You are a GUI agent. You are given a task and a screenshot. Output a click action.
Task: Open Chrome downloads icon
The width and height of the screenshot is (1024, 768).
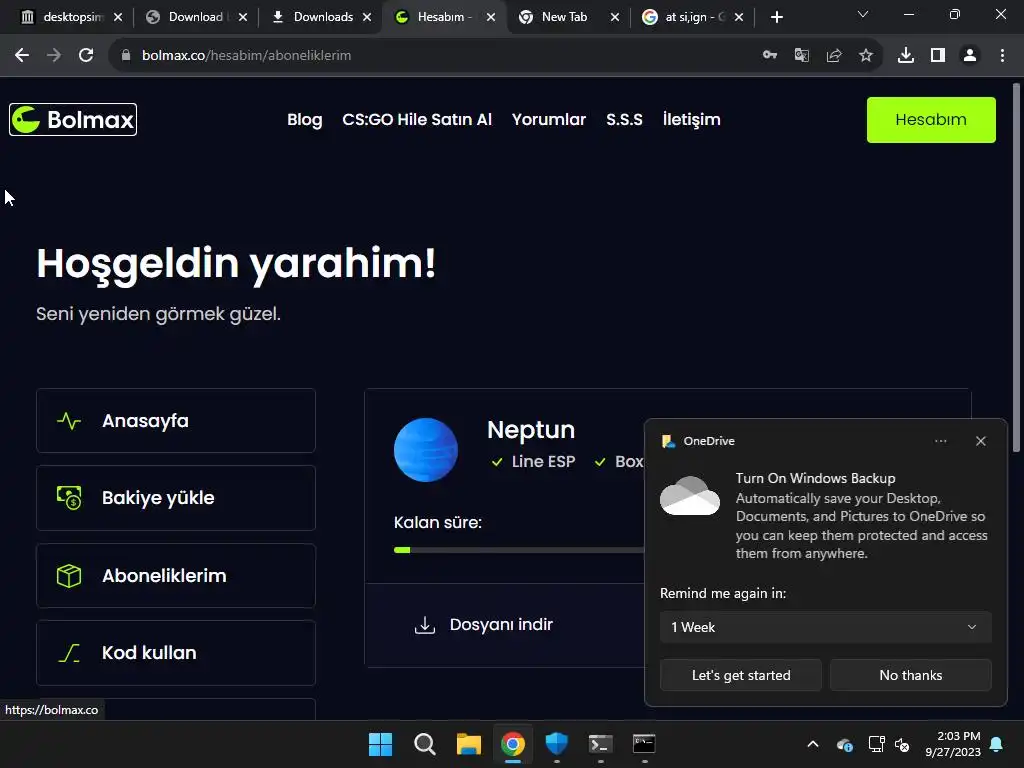click(x=906, y=56)
